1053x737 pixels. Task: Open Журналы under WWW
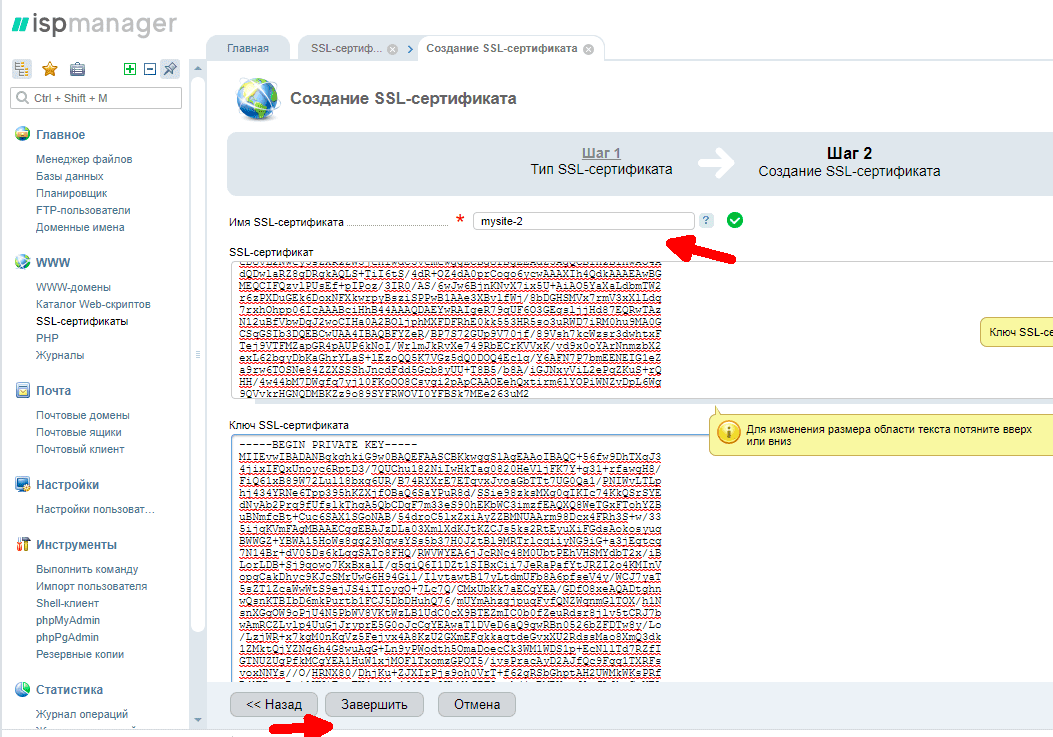60,355
